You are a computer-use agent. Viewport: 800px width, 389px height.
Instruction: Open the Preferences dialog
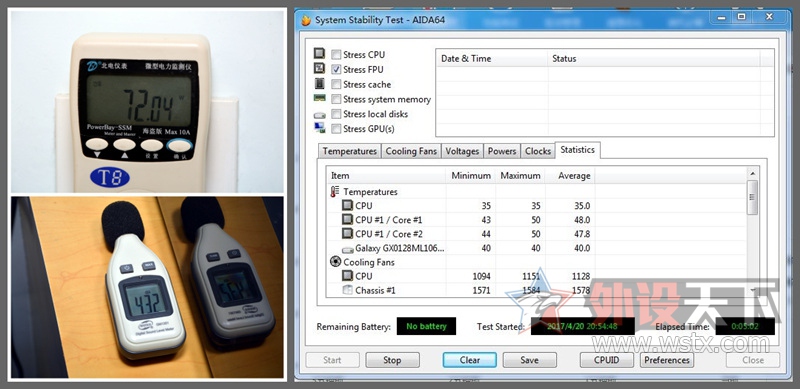click(666, 360)
